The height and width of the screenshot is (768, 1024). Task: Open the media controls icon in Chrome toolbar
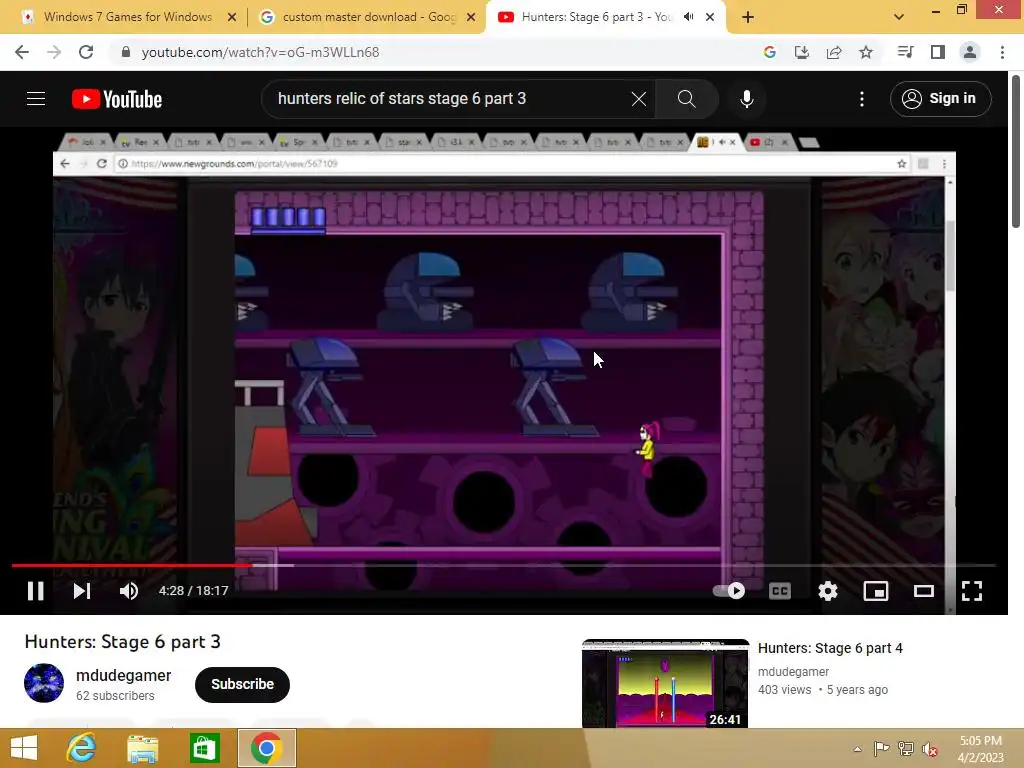point(905,52)
